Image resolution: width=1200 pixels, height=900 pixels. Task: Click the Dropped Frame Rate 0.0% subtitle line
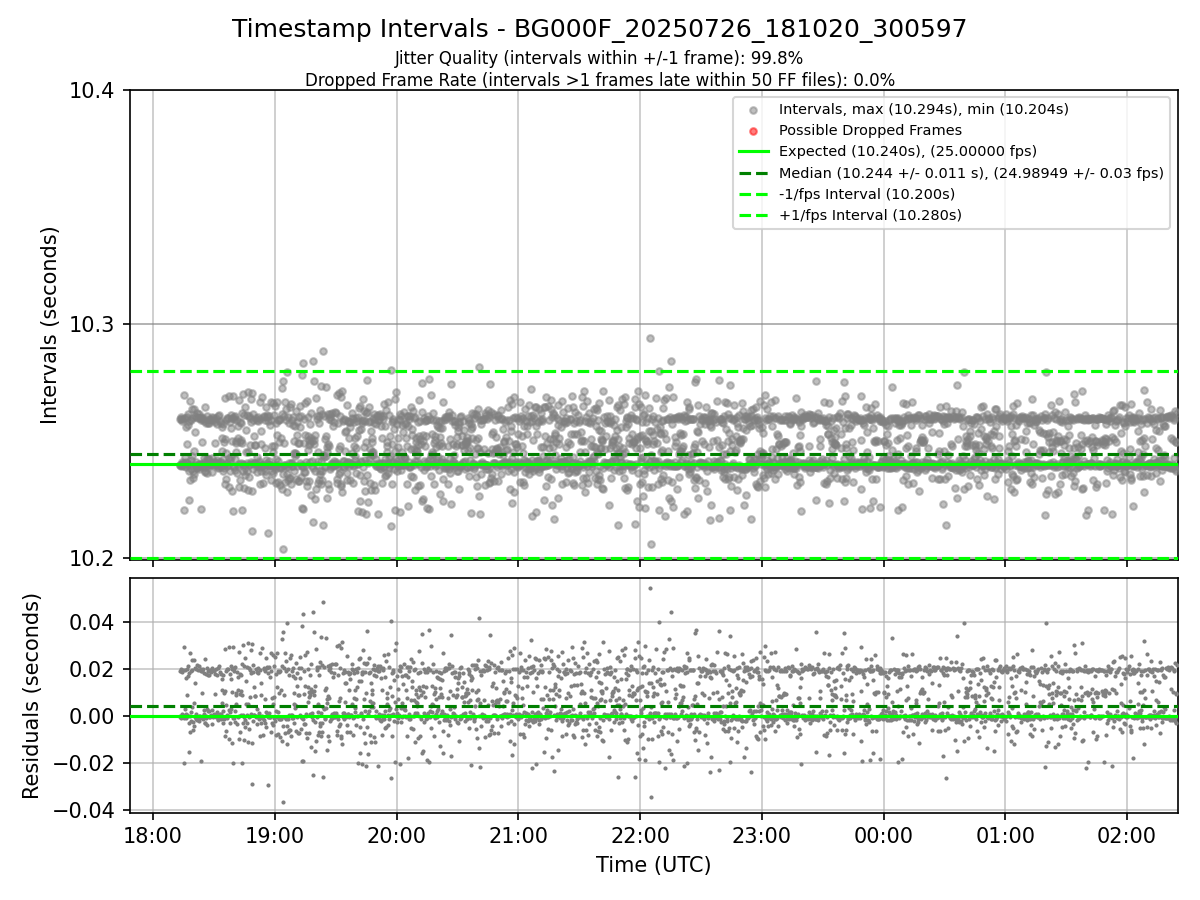pyautogui.click(x=599, y=80)
